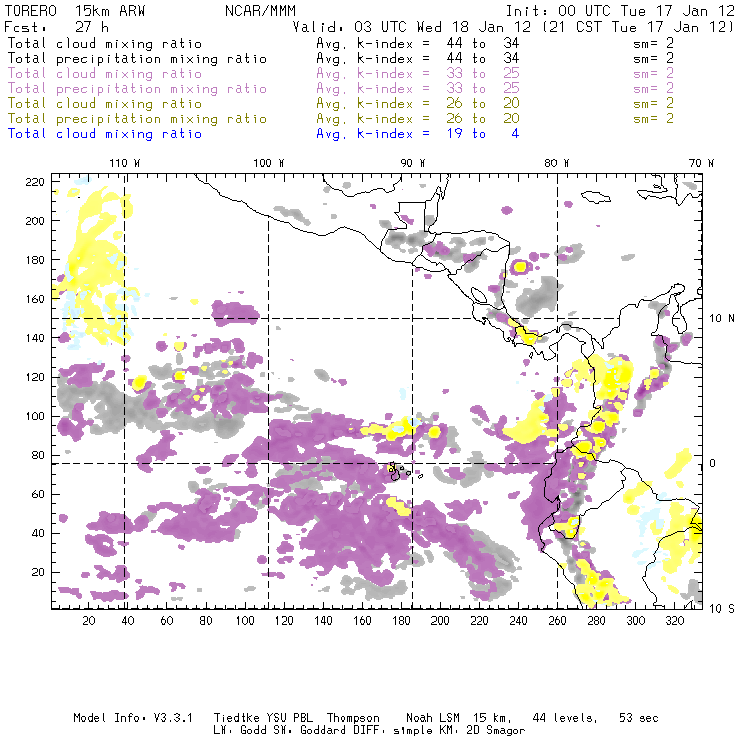Image resolution: width=740 pixels, height=740 pixels.
Task: Pick the olive 'Total precipitation mixing ratio' legend line
Action: [x=137, y=118]
